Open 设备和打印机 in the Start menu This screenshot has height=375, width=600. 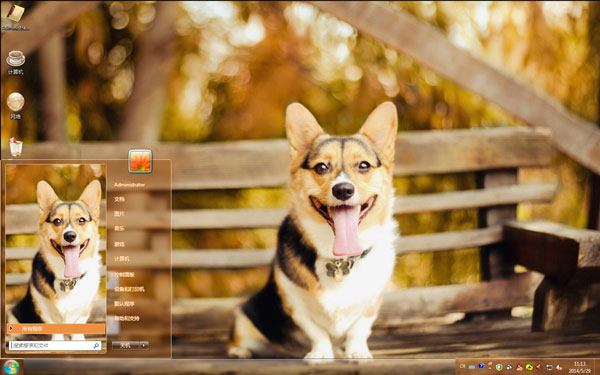(x=129, y=289)
